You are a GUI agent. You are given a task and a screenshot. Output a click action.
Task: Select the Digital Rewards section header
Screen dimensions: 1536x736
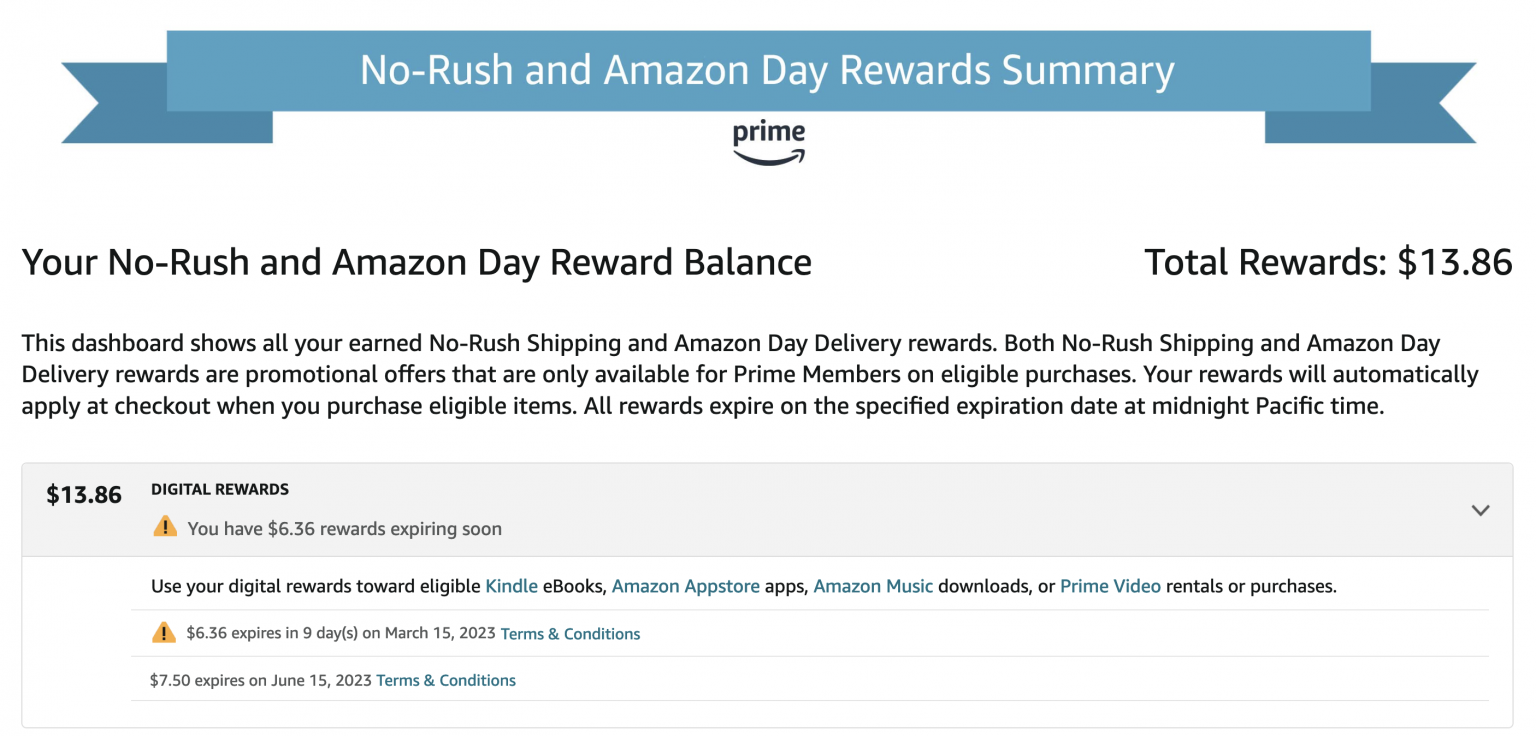click(219, 489)
